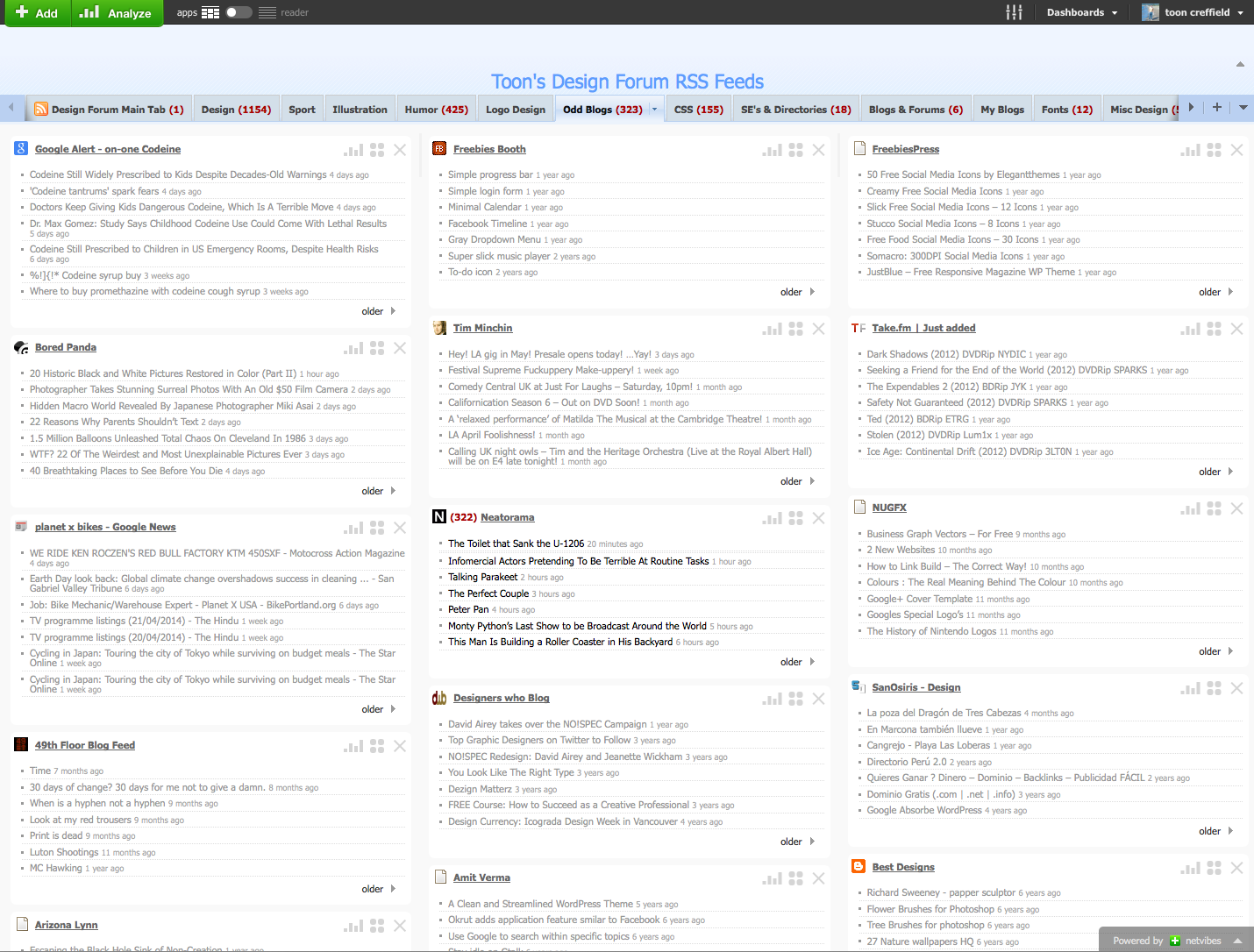Open the Take.fm widget grid icon
Screen dimensions: 1254x952
[x=1214, y=329]
